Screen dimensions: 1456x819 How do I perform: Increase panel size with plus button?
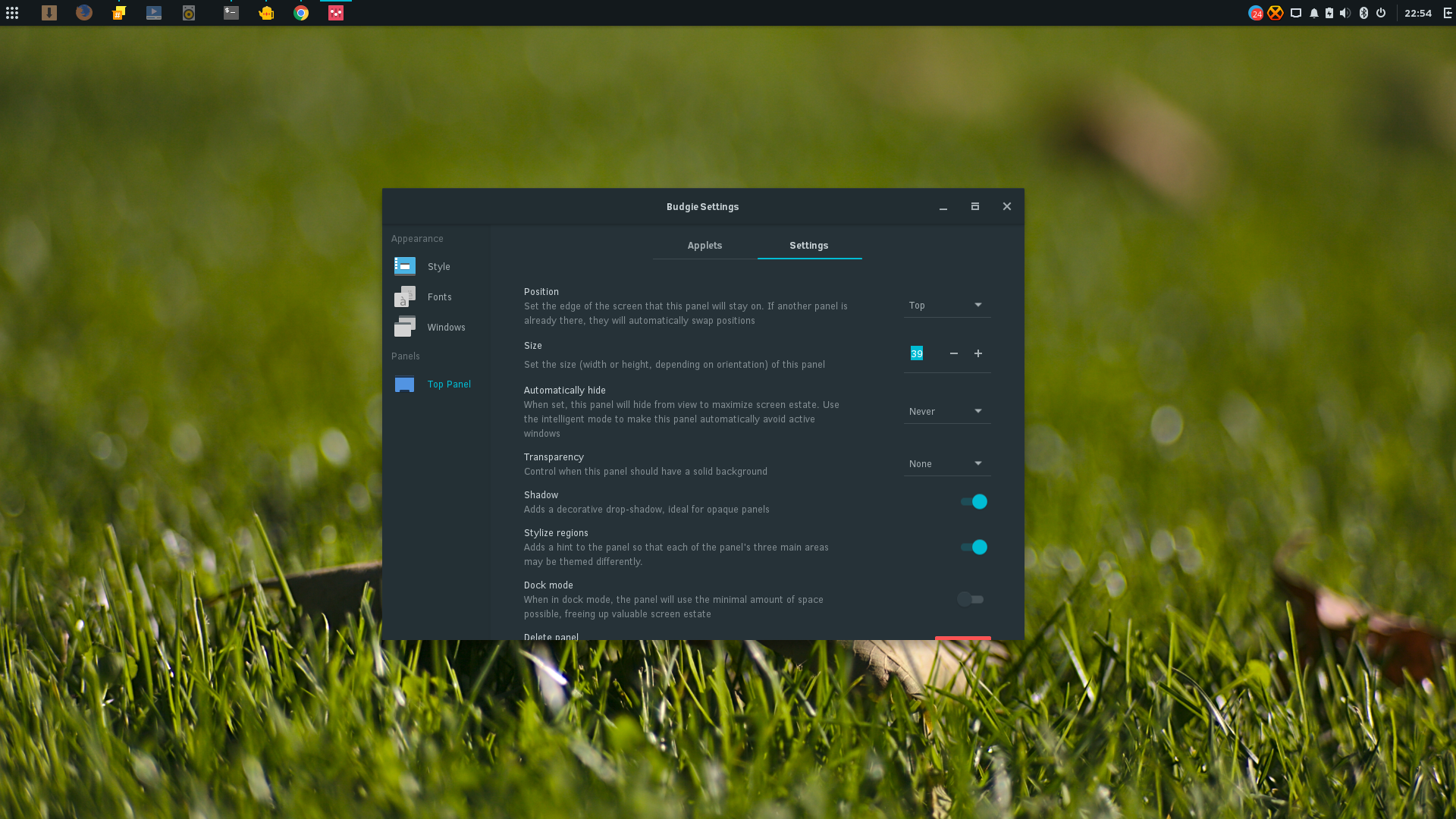978,353
